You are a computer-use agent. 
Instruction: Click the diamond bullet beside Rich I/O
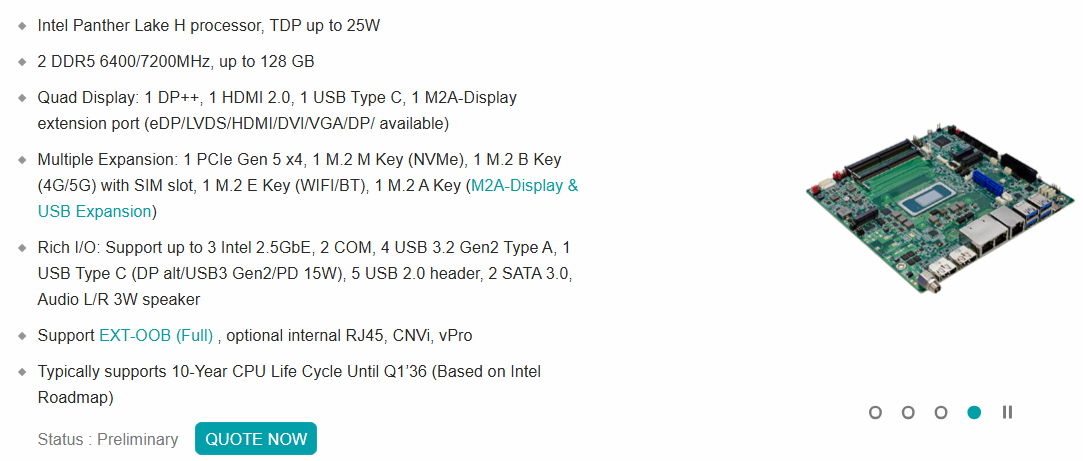pos(23,247)
